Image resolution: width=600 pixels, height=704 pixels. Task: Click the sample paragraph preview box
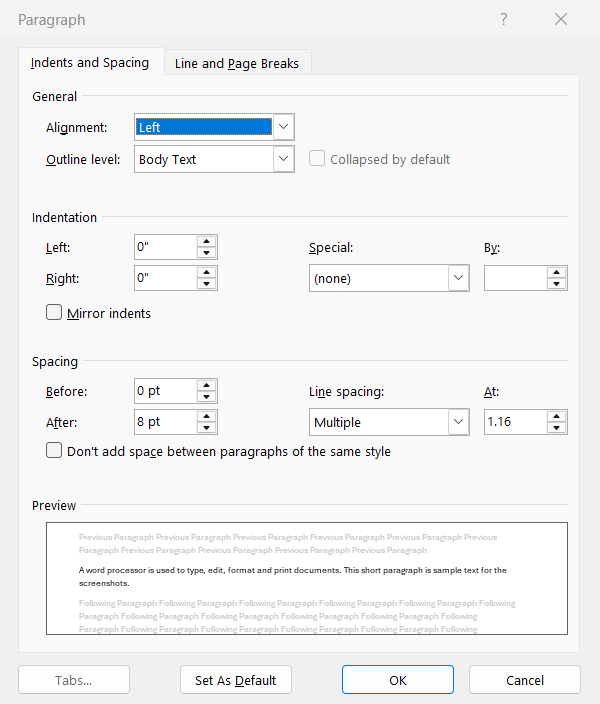(x=307, y=578)
